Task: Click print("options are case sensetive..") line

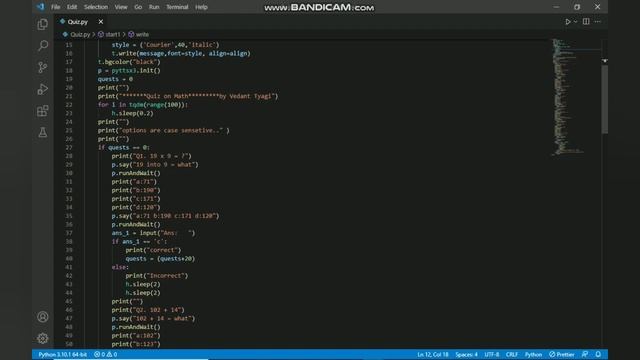Action: tap(163, 130)
